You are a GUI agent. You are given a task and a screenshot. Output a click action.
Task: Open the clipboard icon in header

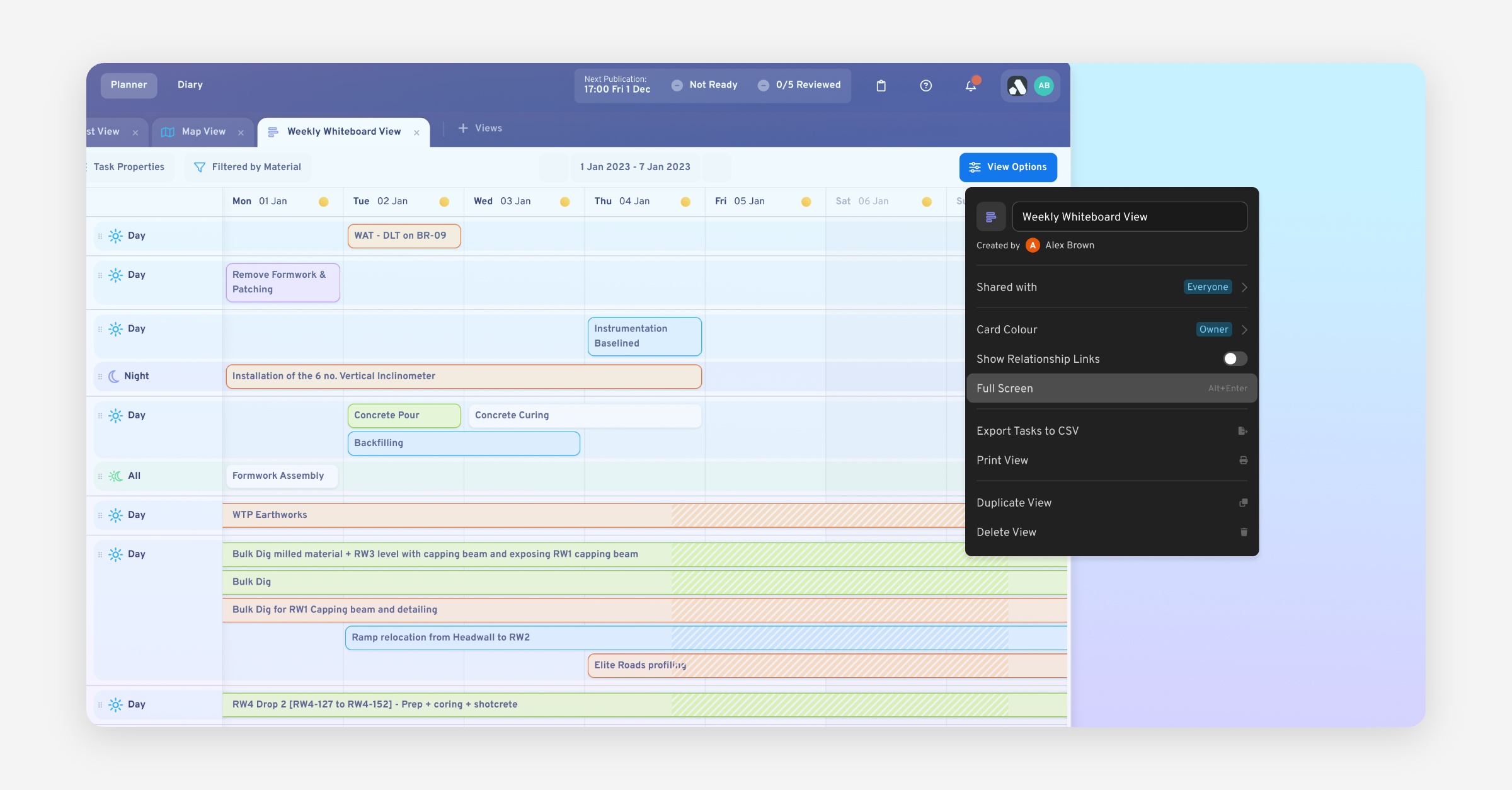click(x=881, y=86)
